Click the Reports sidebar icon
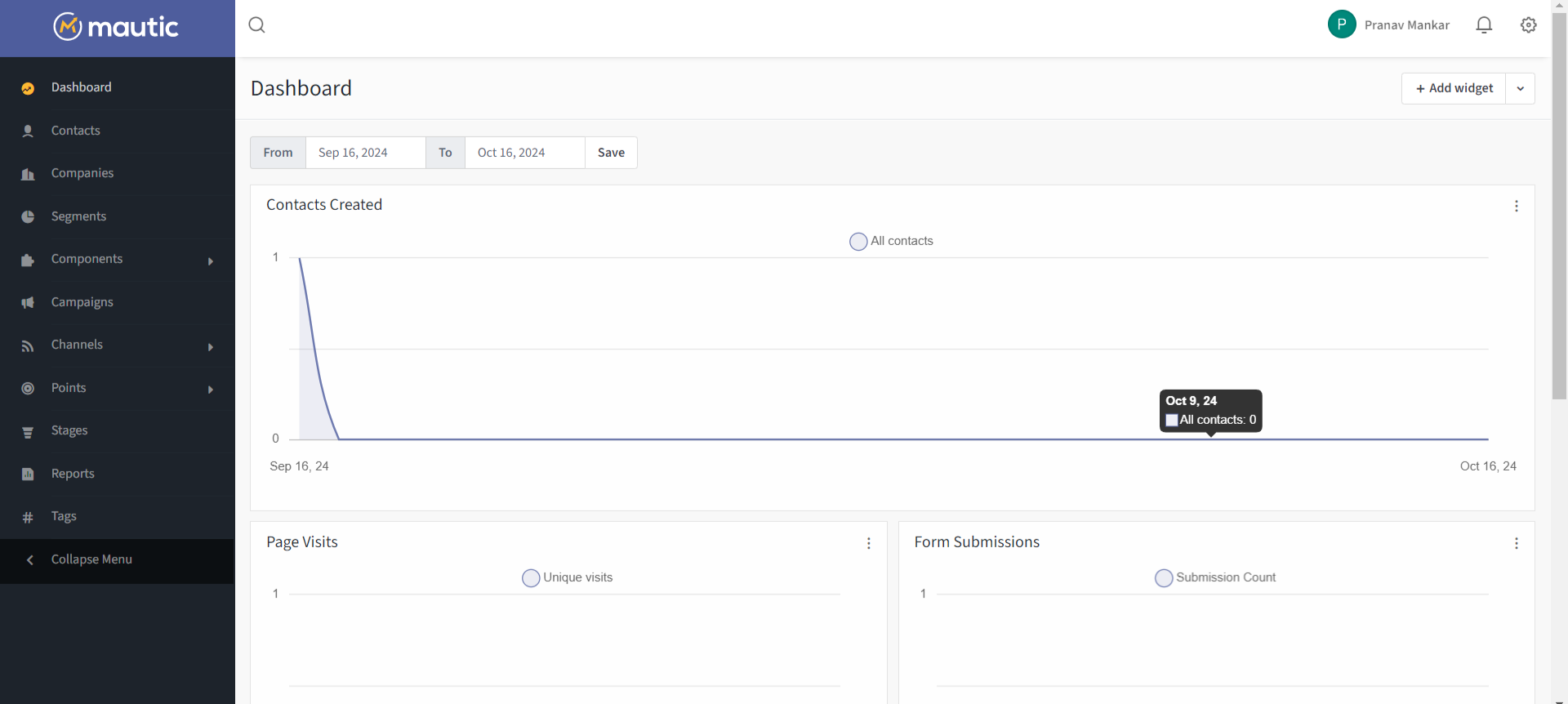Image resolution: width=1568 pixels, height=704 pixels. tap(28, 474)
